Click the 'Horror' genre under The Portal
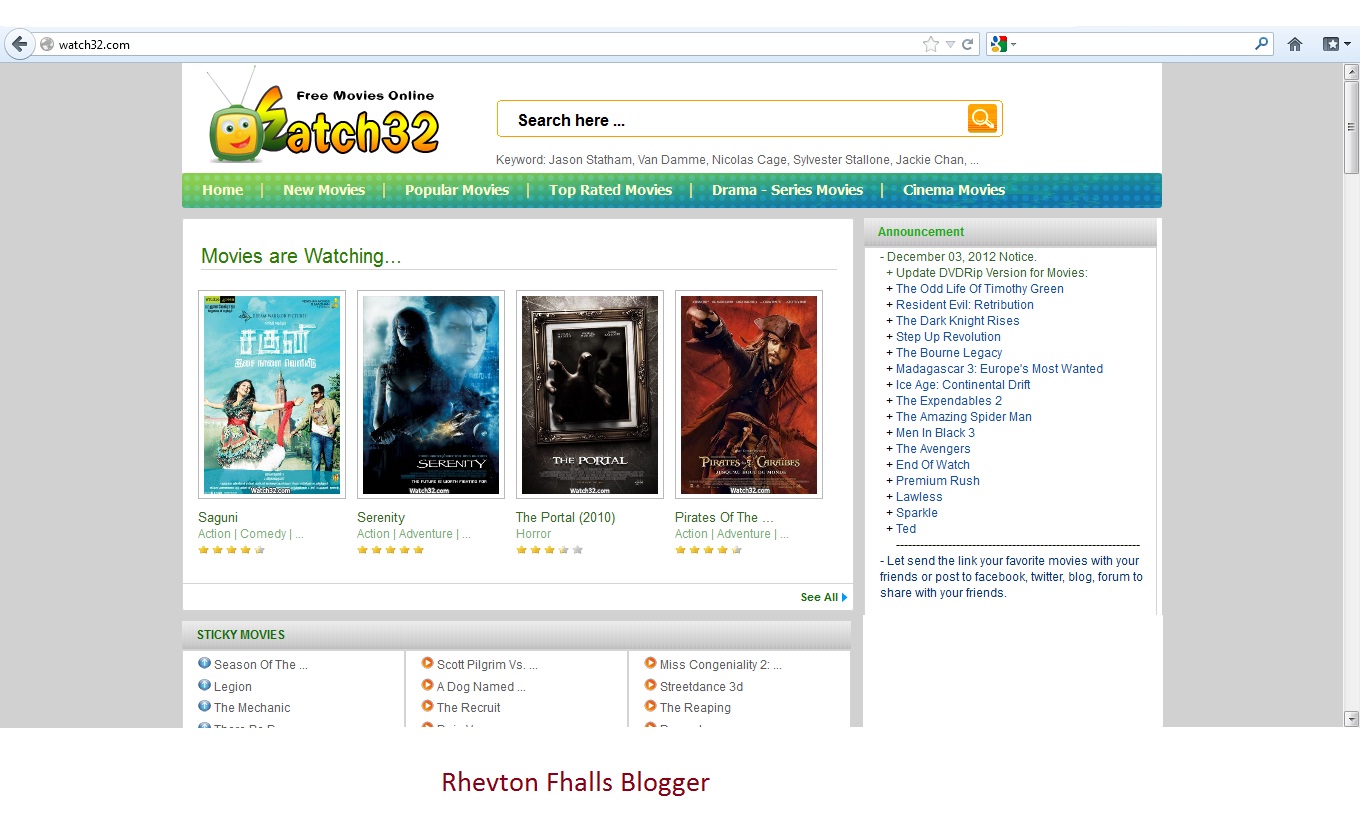Image resolution: width=1360 pixels, height=815 pixels. pyautogui.click(x=533, y=534)
